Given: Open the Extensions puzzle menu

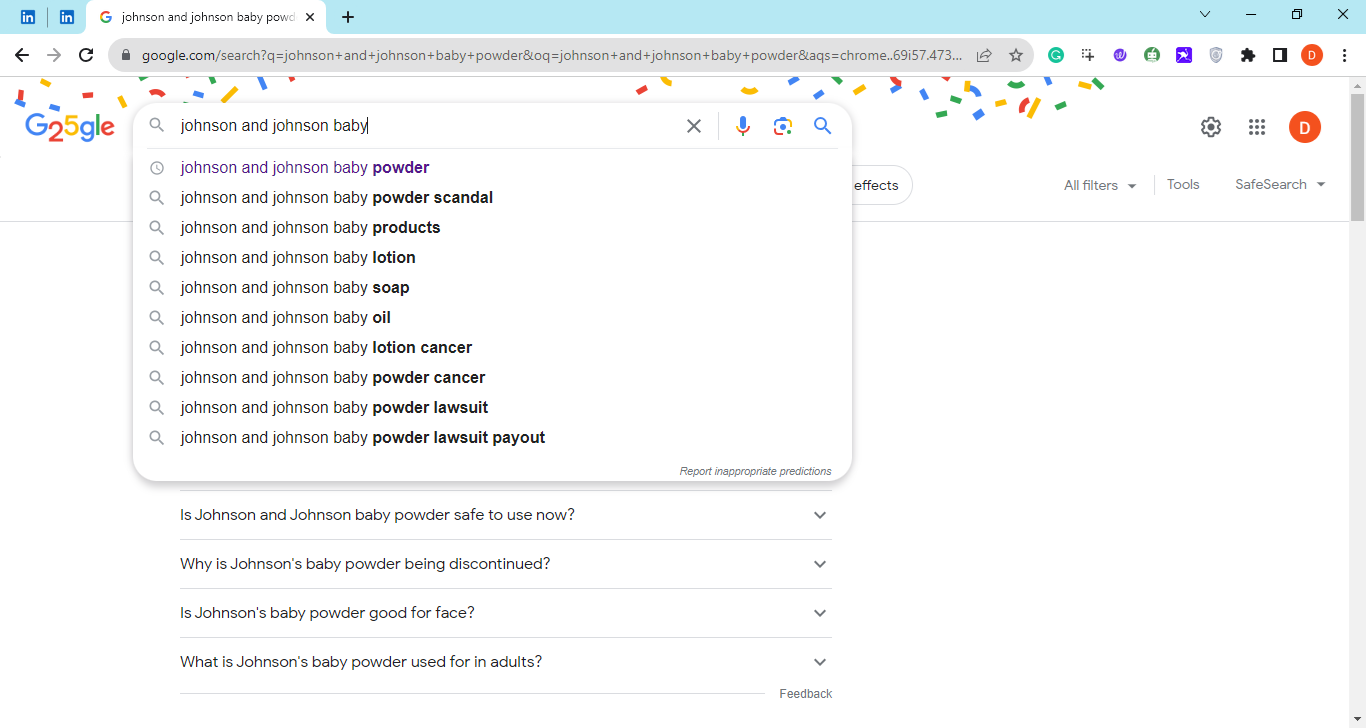Looking at the screenshot, I should pyautogui.click(x=1248, y=55).
